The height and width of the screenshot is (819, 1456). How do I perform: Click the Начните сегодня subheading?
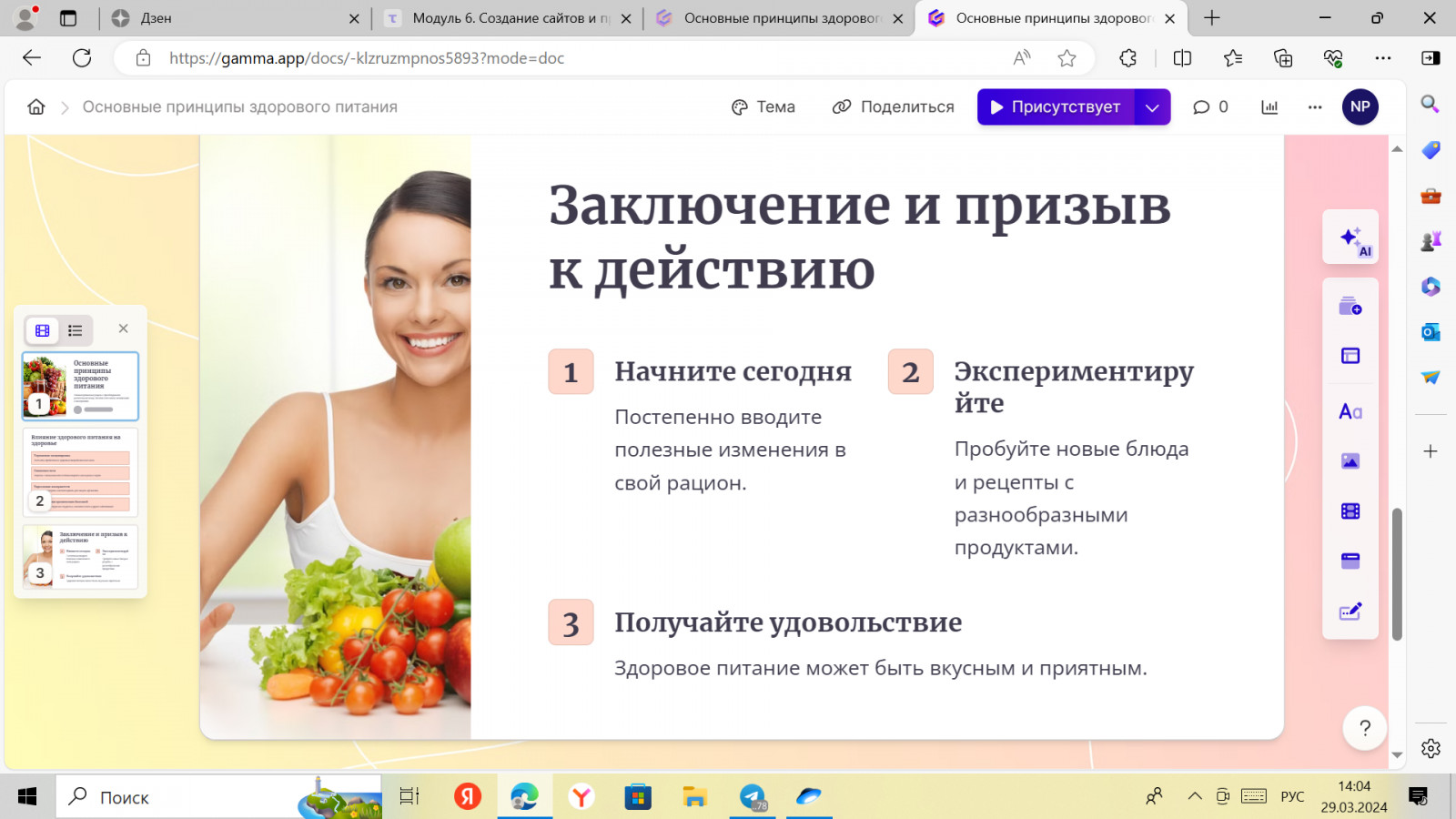click(733, 371)
